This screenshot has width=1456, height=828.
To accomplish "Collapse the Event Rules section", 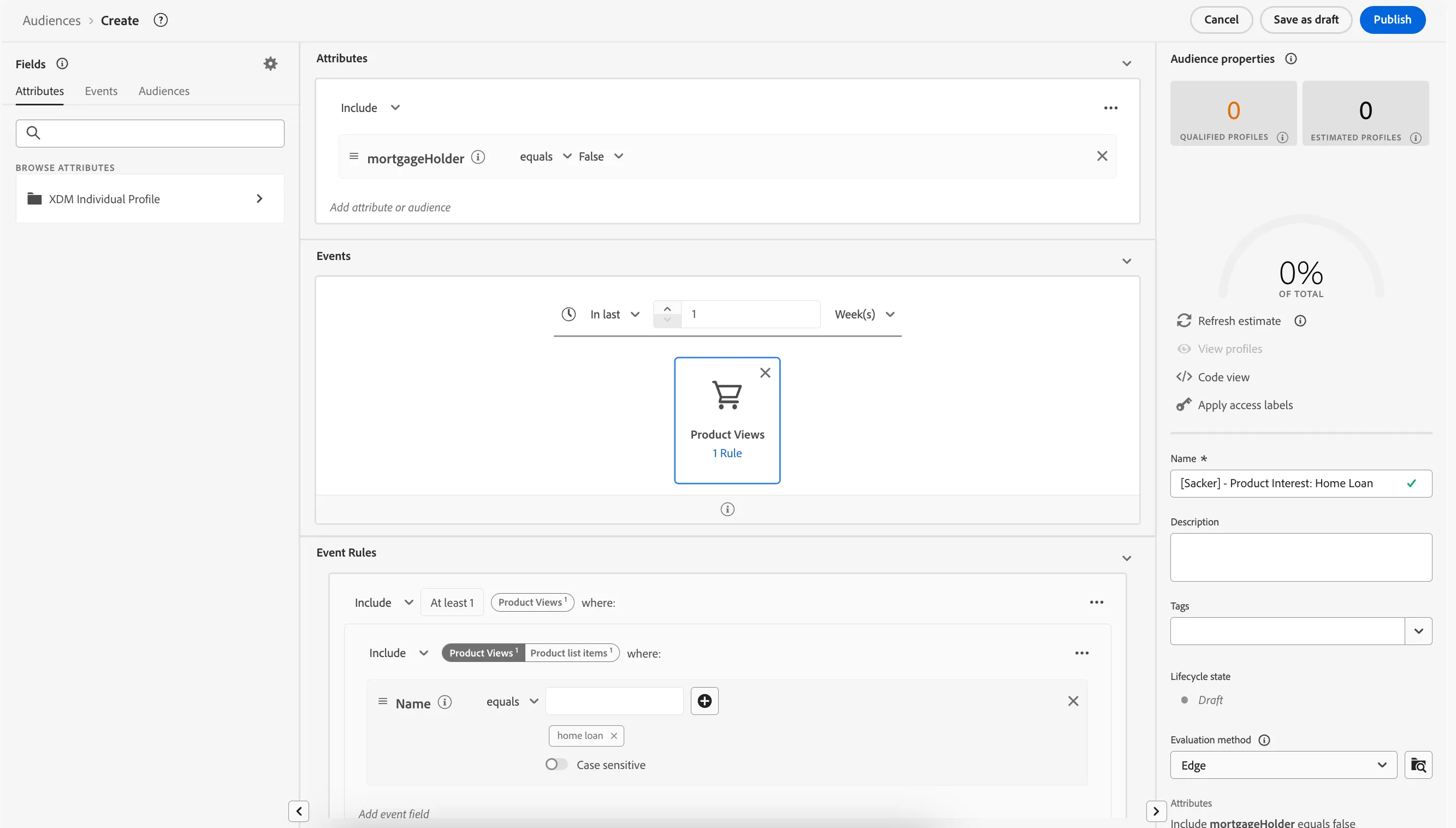I will (1126, 558).
